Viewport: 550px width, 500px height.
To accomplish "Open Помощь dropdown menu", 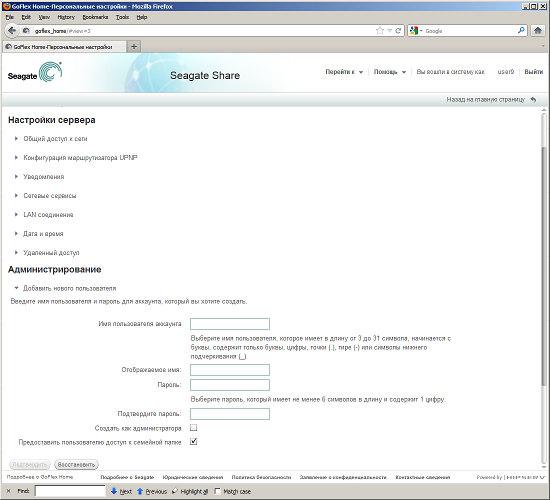I will coord(389,72).
